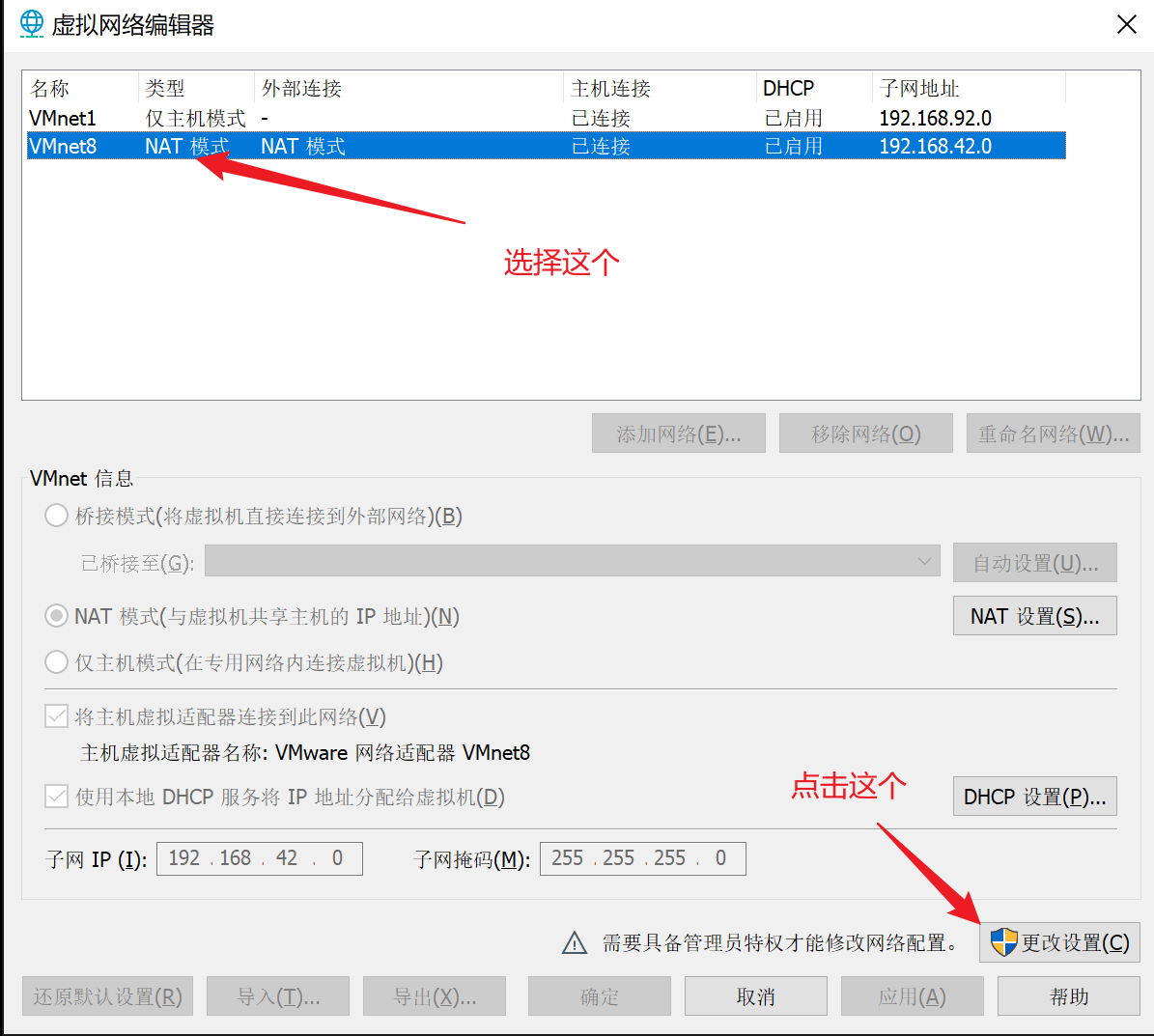Click 导入(T) button

click(x=278, y=996)
